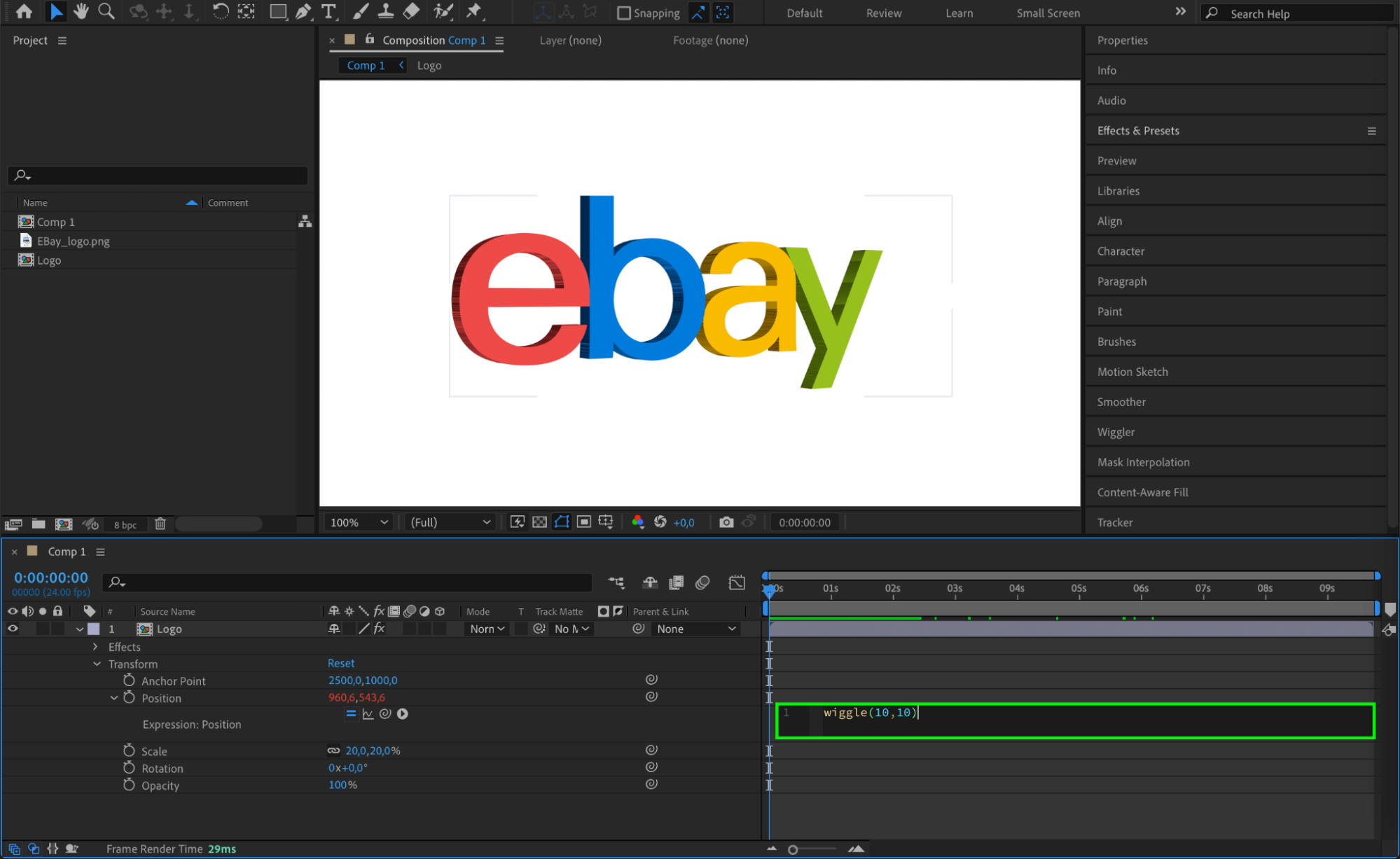Click the Home icon
Image resolution: width=1400 pixels, height=859 pixels.
click(x=24, y=11)
